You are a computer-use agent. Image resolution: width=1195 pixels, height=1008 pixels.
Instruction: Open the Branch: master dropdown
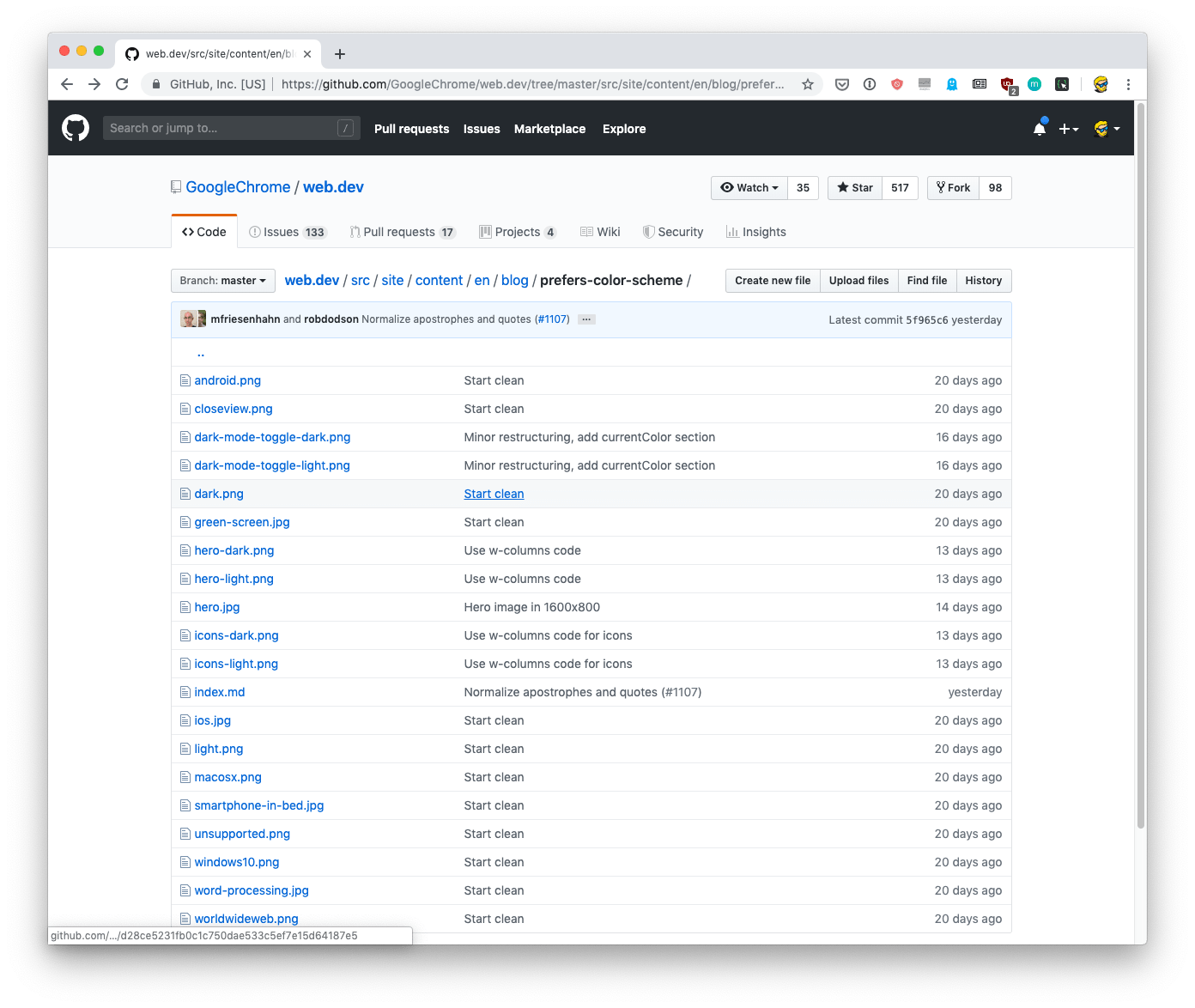[x=222, y=280]
